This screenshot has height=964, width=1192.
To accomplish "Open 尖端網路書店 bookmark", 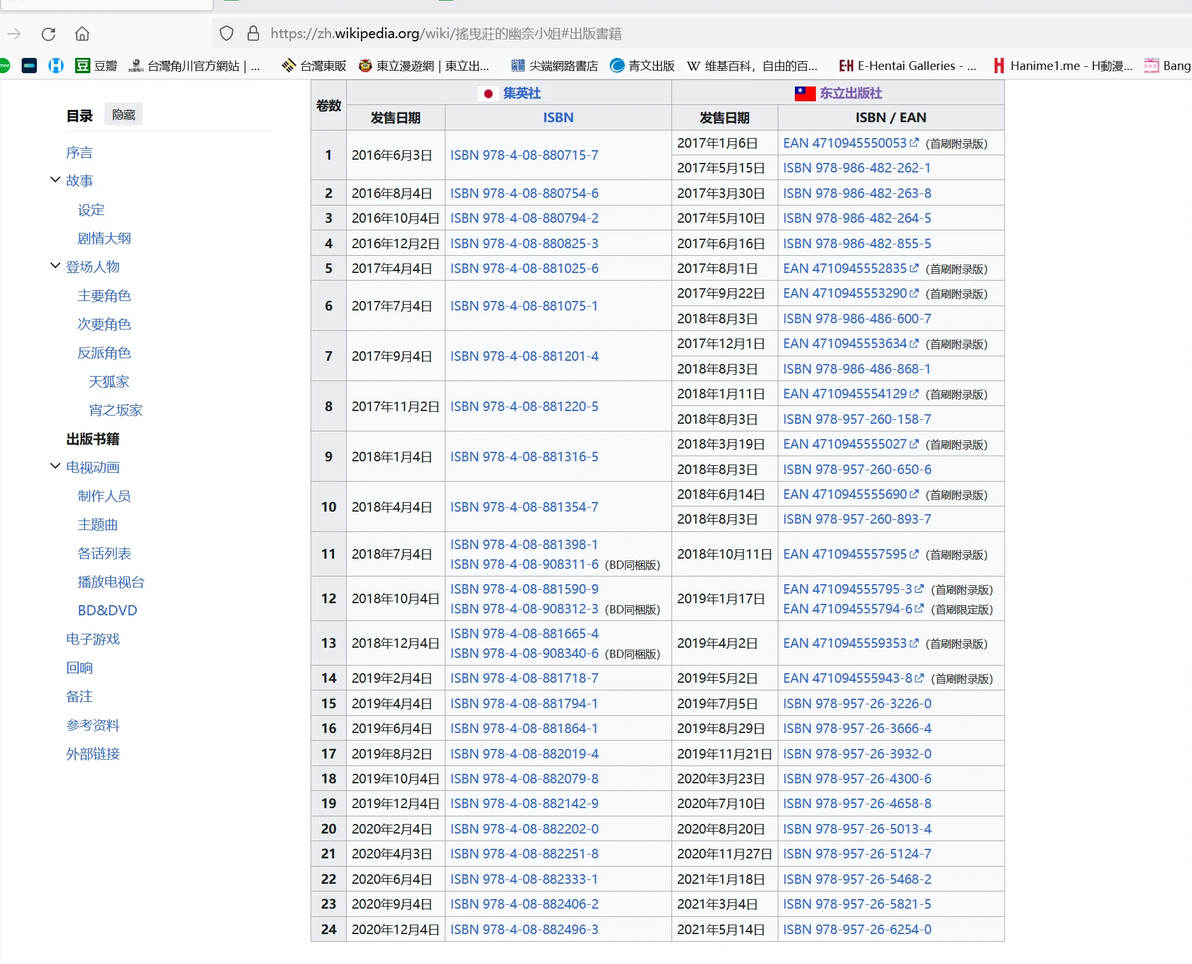I will pos(554,65).
